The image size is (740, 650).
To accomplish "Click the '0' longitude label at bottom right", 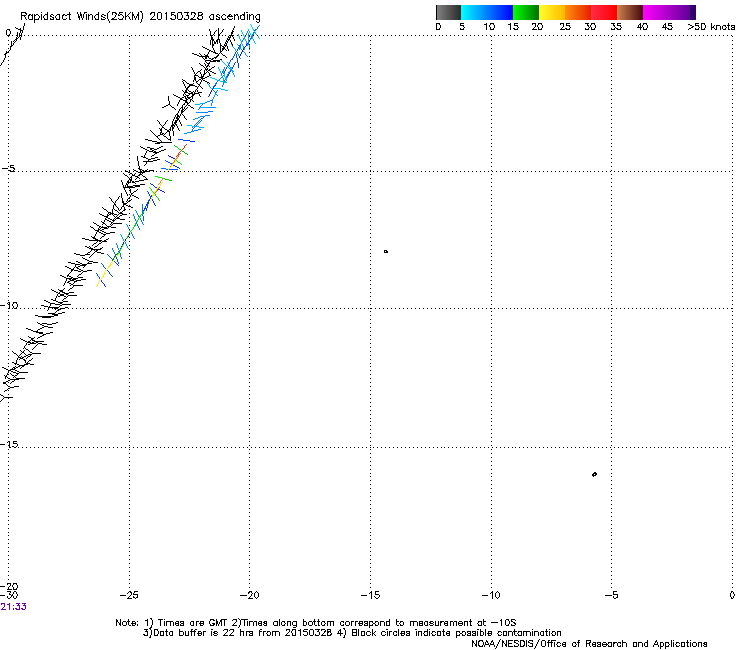I will (x=732, y=595).
